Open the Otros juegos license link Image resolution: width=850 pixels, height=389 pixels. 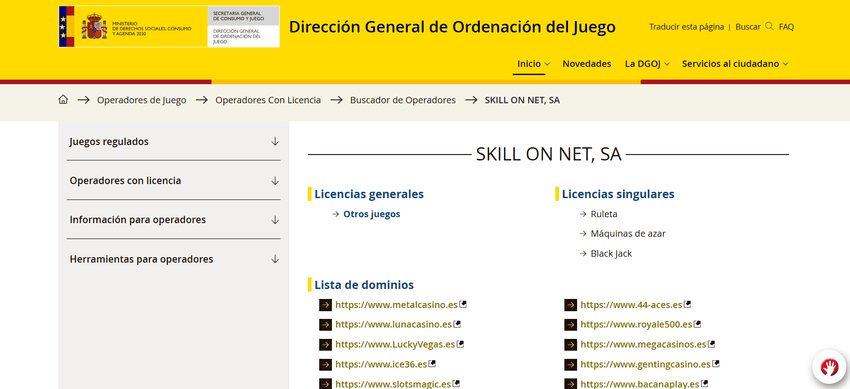(x=371, y=214)
